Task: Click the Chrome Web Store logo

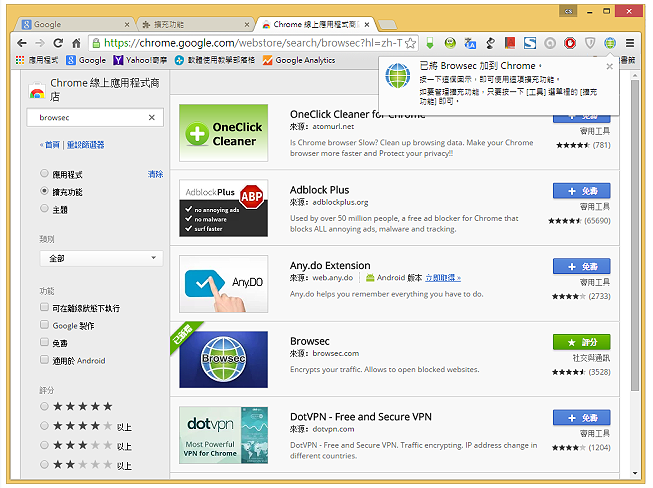Action: coord(37,90)
